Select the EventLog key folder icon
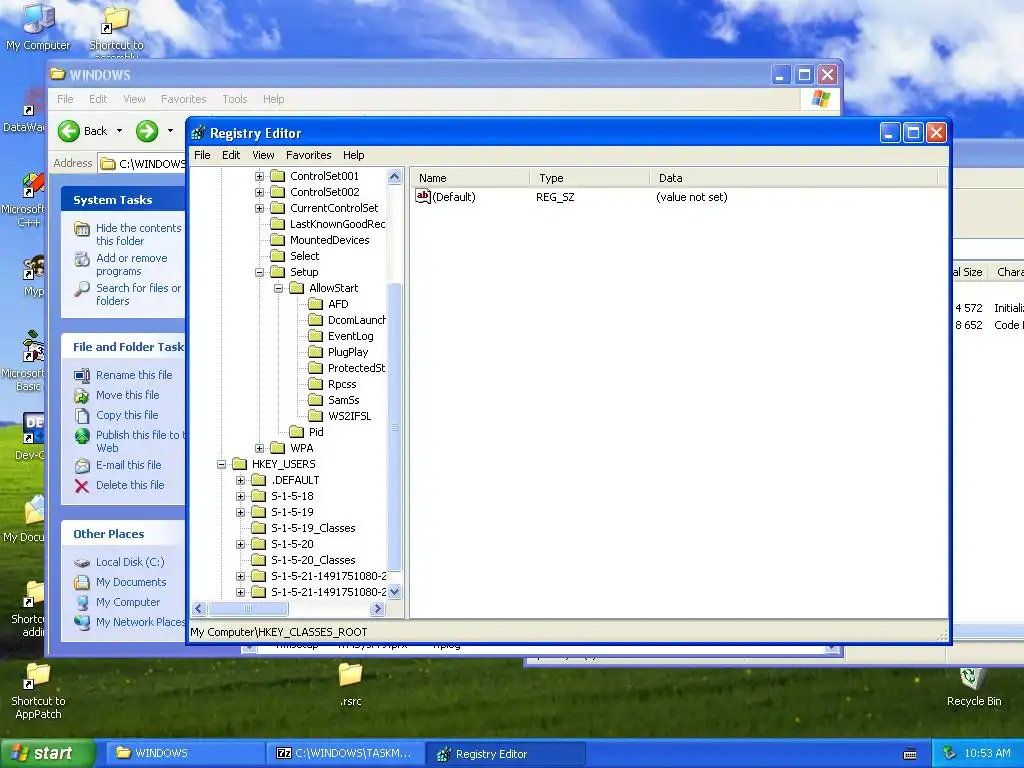The image size is (1024, 768). (316, 336)
